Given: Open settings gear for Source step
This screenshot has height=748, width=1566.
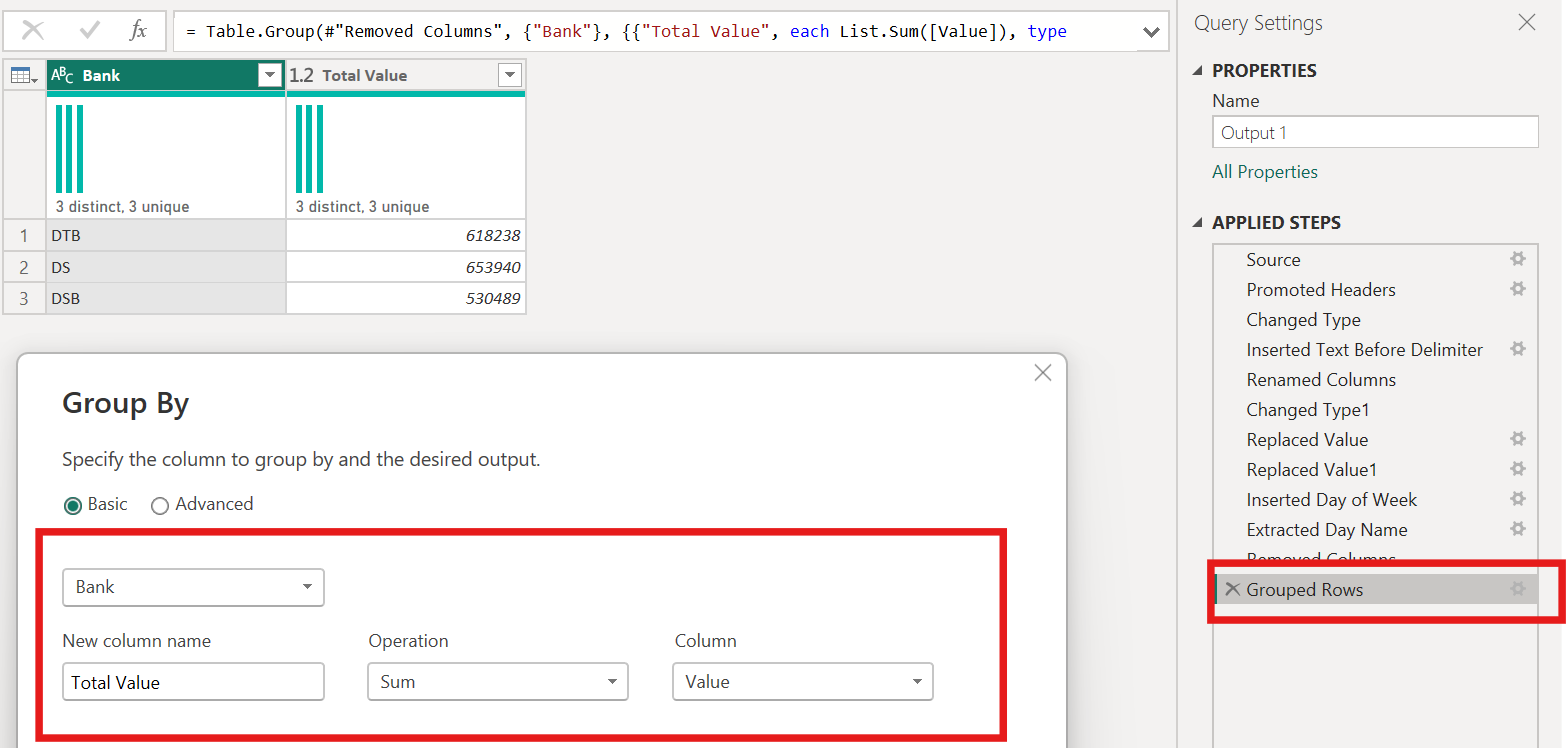Looking at the screenshot, I should pos(1518,259).
